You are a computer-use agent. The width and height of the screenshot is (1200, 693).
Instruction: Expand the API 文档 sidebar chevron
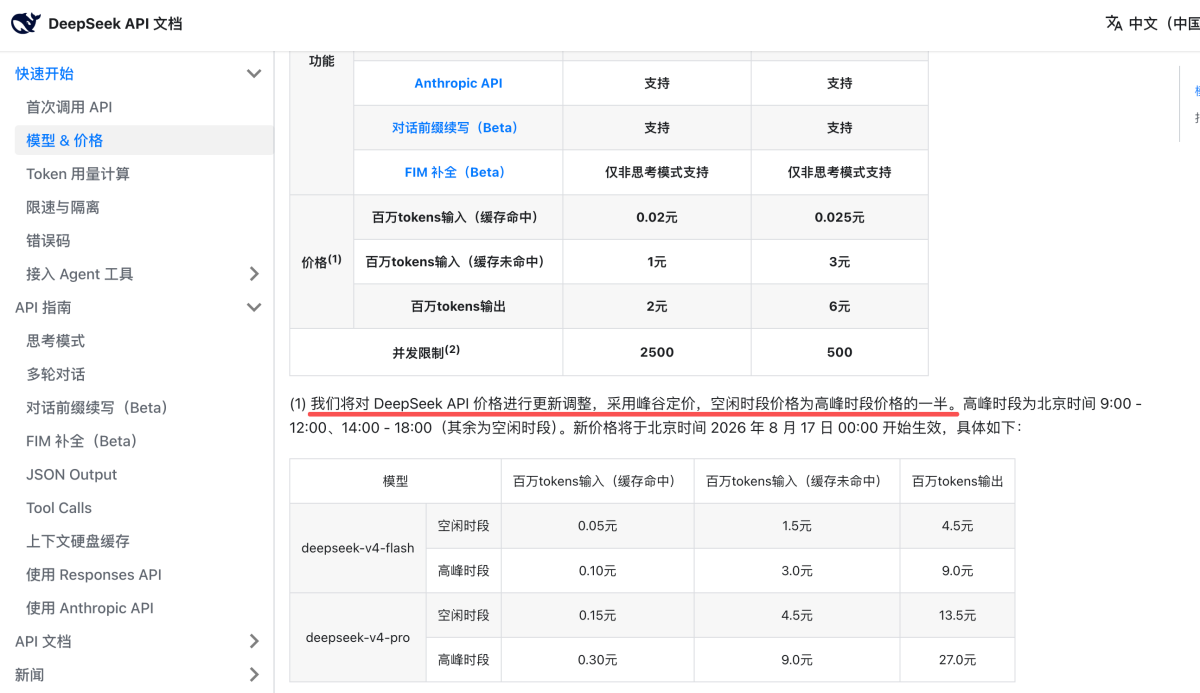pos(254,641)
